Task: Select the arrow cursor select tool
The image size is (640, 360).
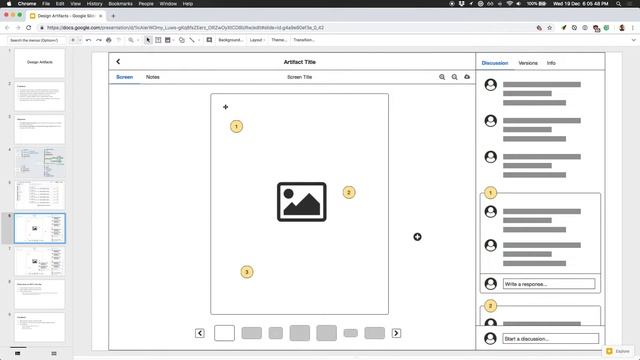Action: tap(148, 40)
